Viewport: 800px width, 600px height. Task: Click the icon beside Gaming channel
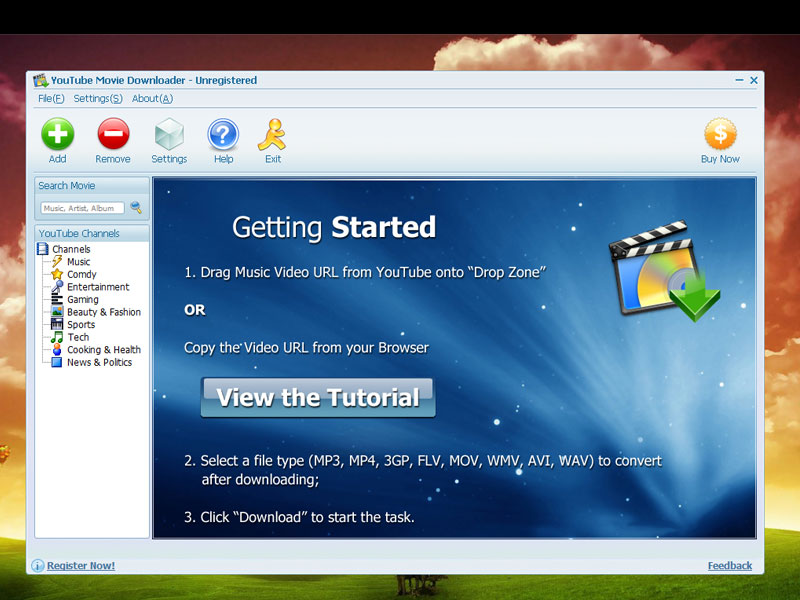point(57,299)
